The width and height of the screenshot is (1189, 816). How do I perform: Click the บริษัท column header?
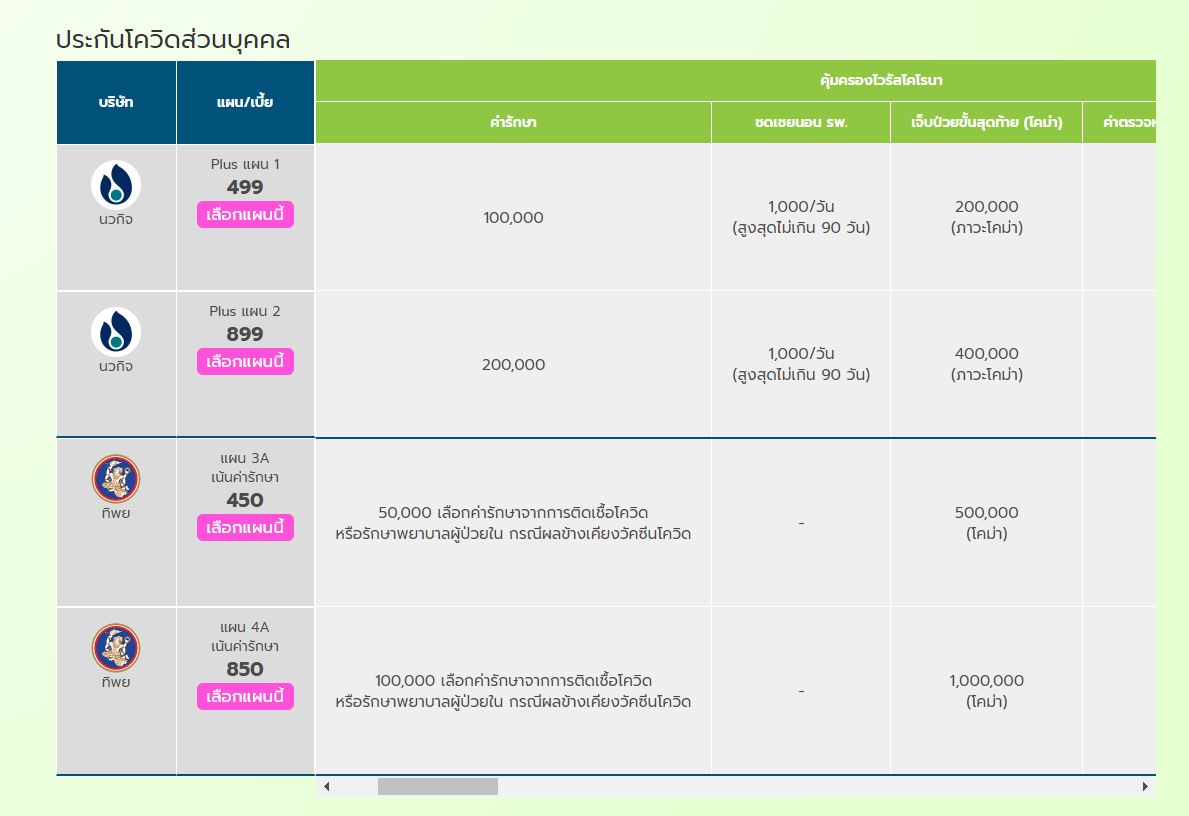pos(116,102)
